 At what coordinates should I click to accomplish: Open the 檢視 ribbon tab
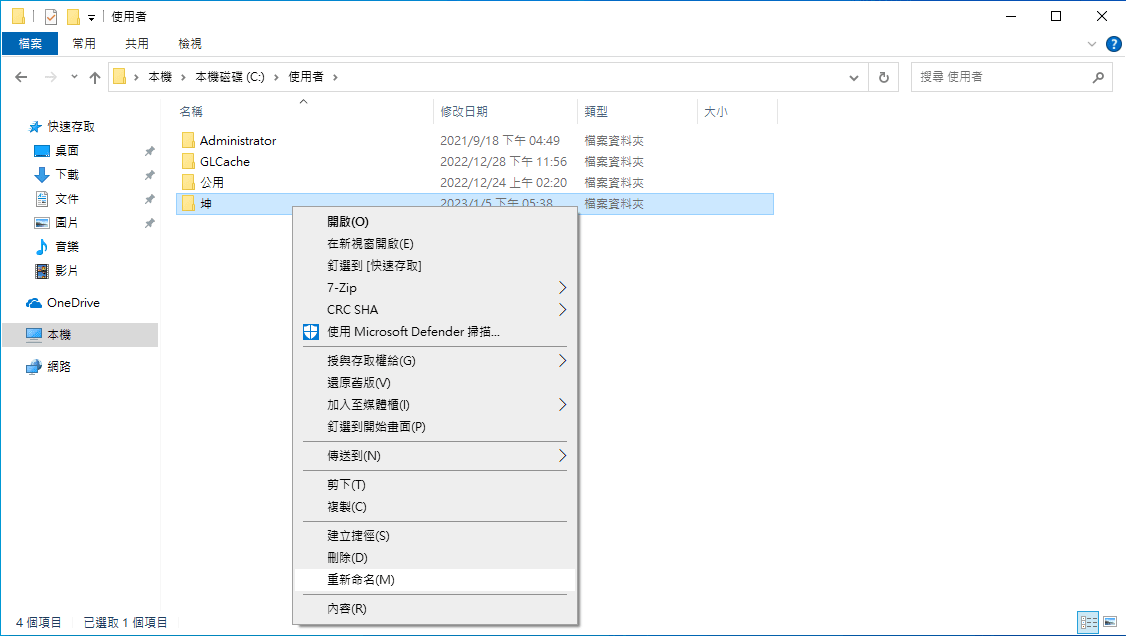(x=190, y=43)
